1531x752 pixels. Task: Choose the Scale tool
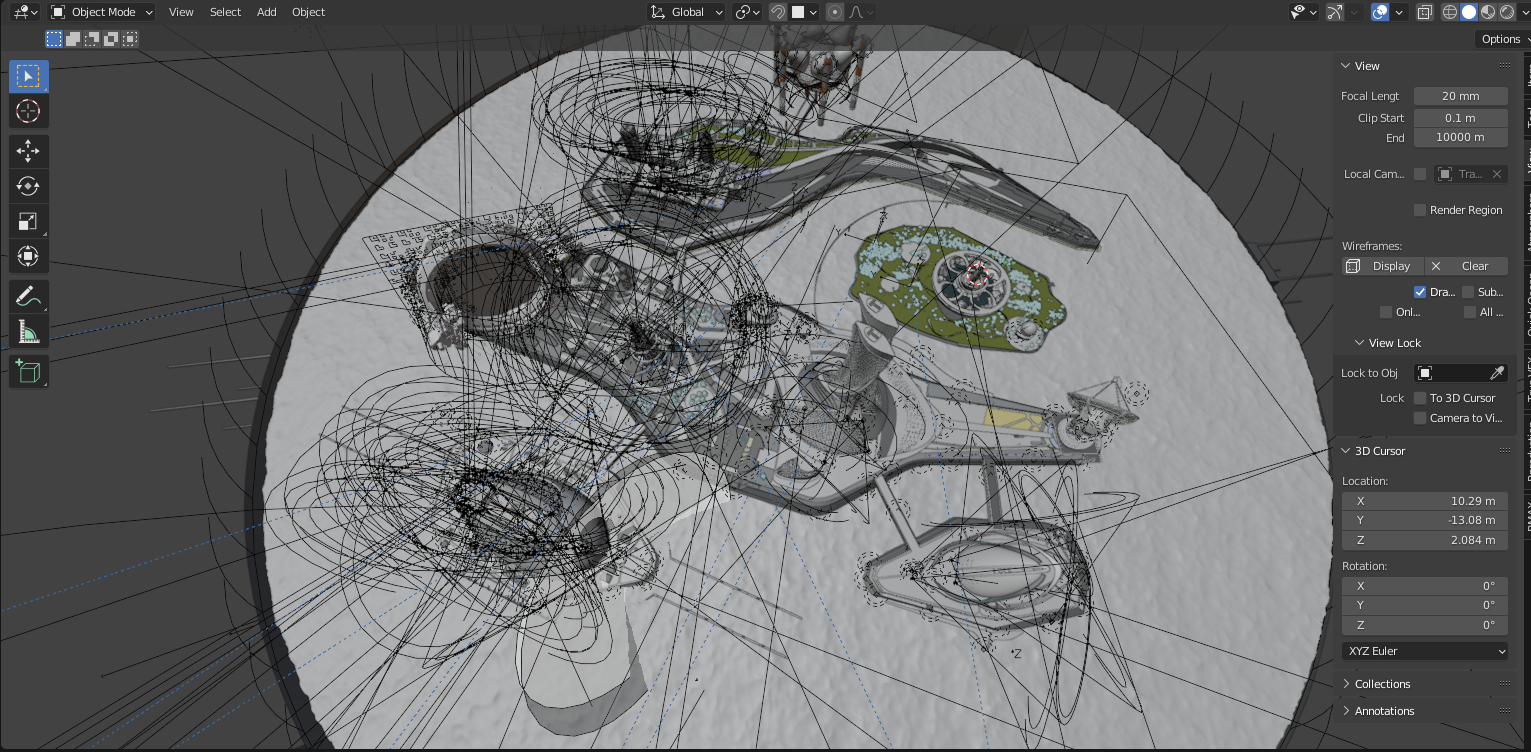tap(28, 221)
